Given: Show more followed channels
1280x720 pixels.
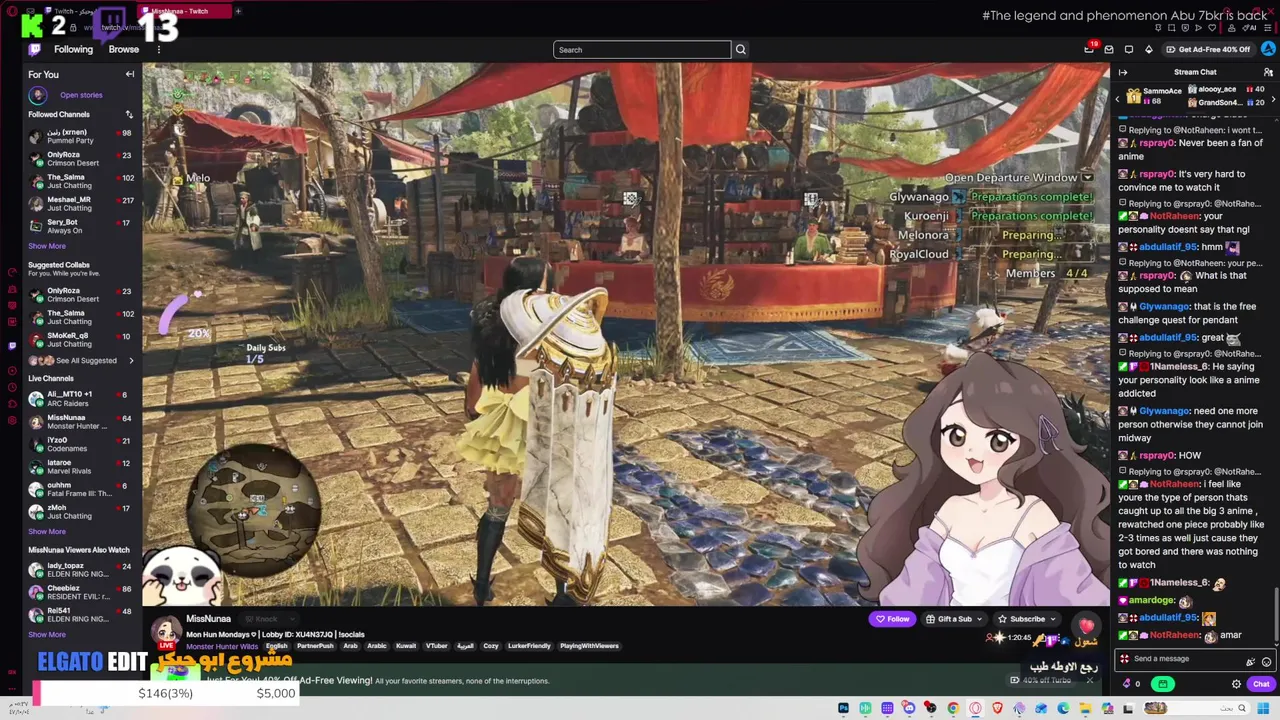Looking at the screenshot, I should [47, 246].
